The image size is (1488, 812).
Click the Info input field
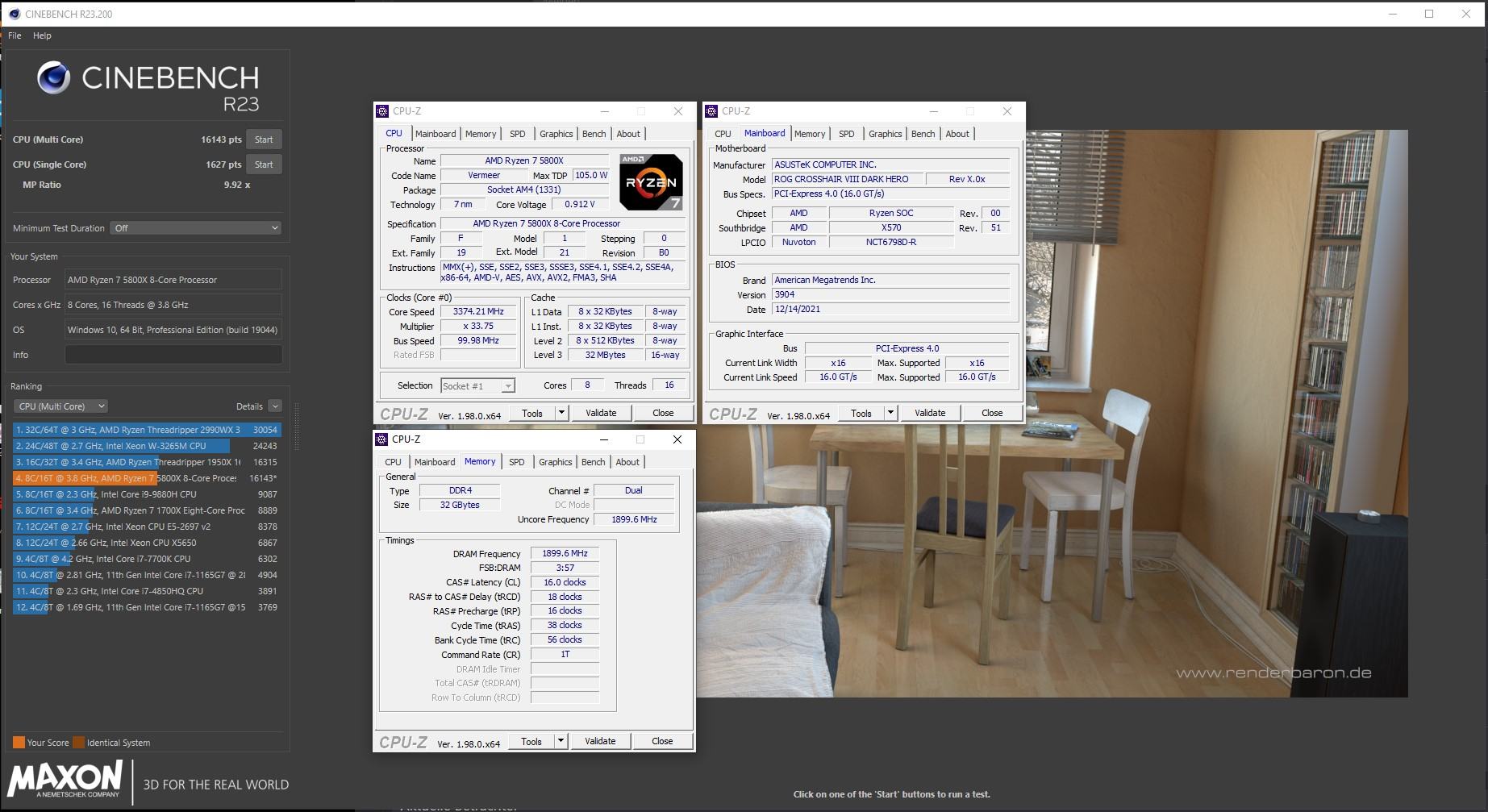(x=173, y=355)
